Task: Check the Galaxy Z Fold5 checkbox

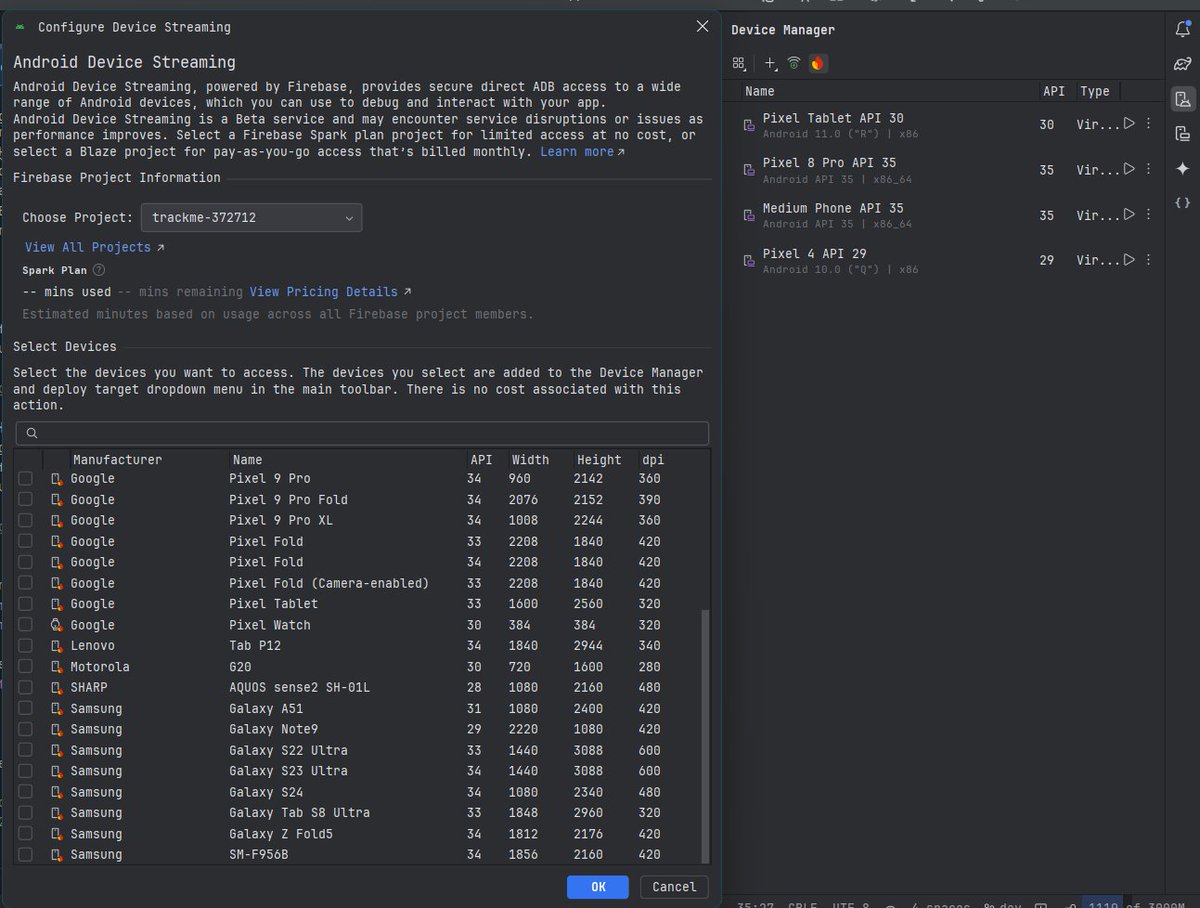Action: [x=25, y=834]
